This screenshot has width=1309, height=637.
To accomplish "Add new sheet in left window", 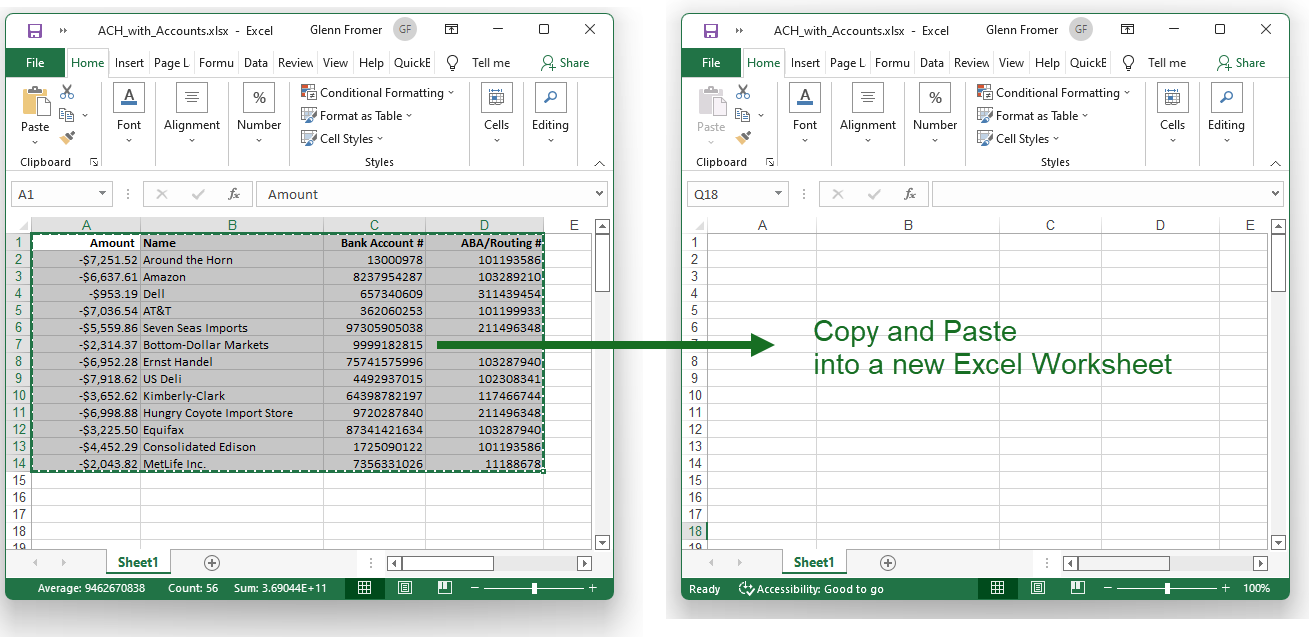I will point(211,563).
